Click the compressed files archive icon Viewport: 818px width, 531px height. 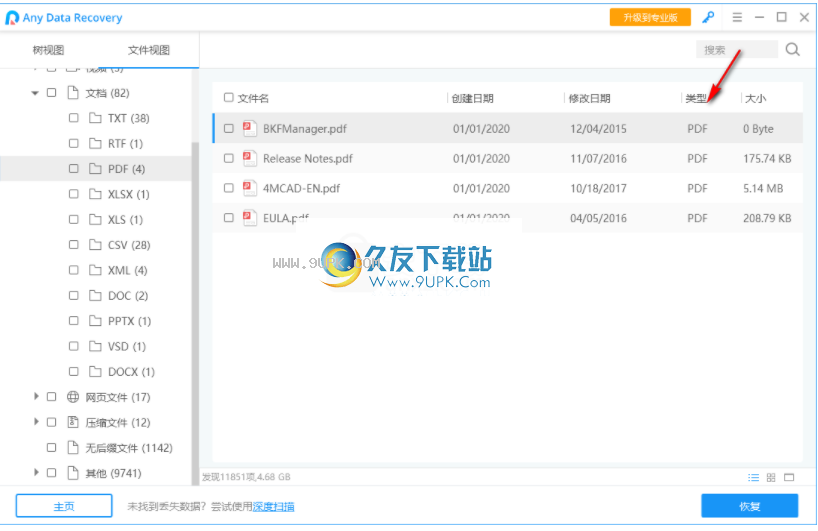[x=73, y=422]
